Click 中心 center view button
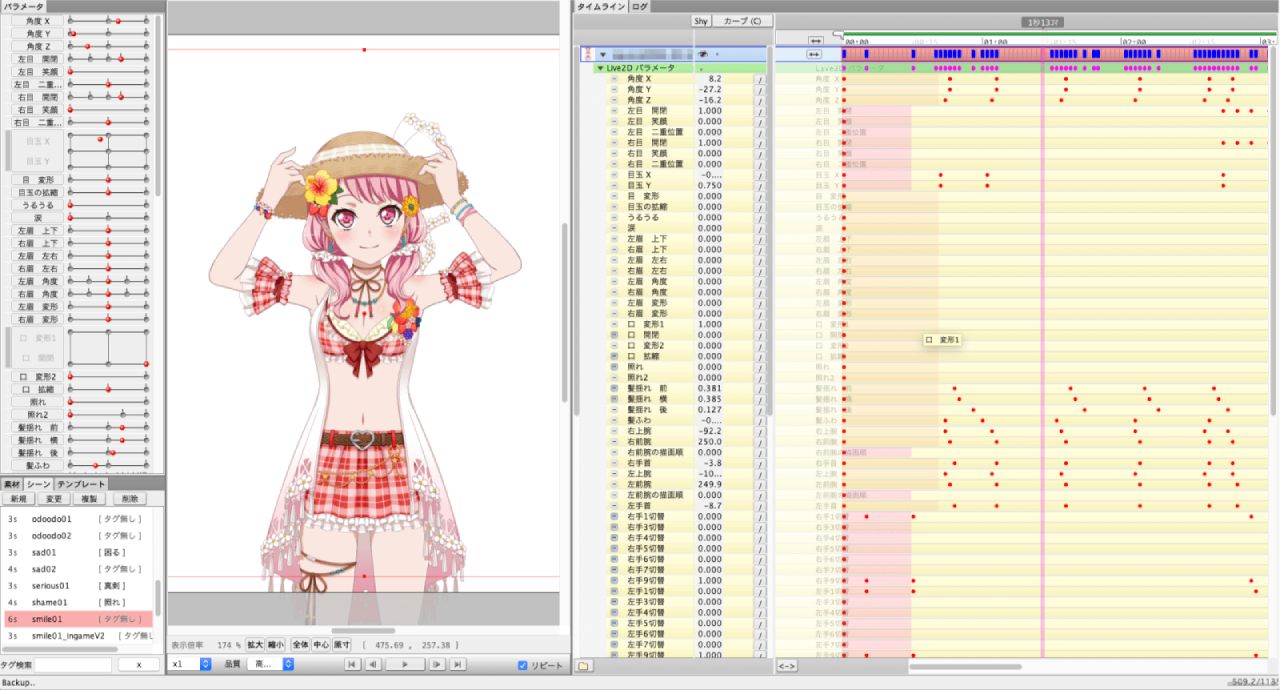Image resolution: width=1280 pixels, height=690 pixels. [x=321, y=645]
